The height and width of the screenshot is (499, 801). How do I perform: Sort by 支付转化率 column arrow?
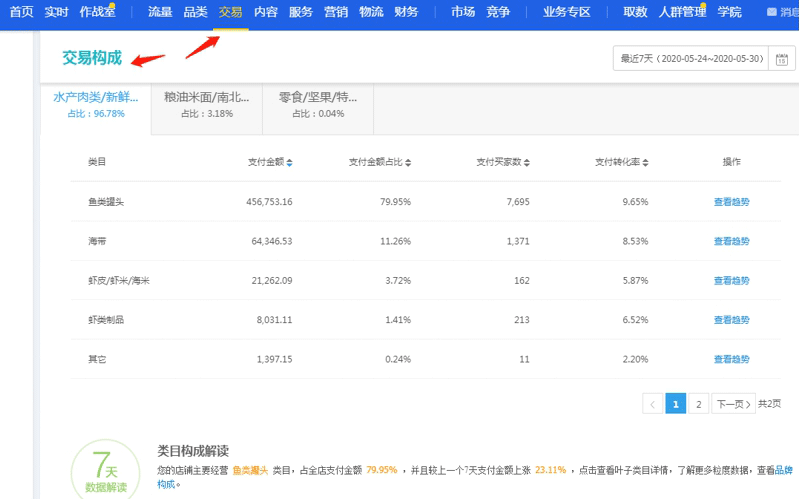click(x=648, y=162)
